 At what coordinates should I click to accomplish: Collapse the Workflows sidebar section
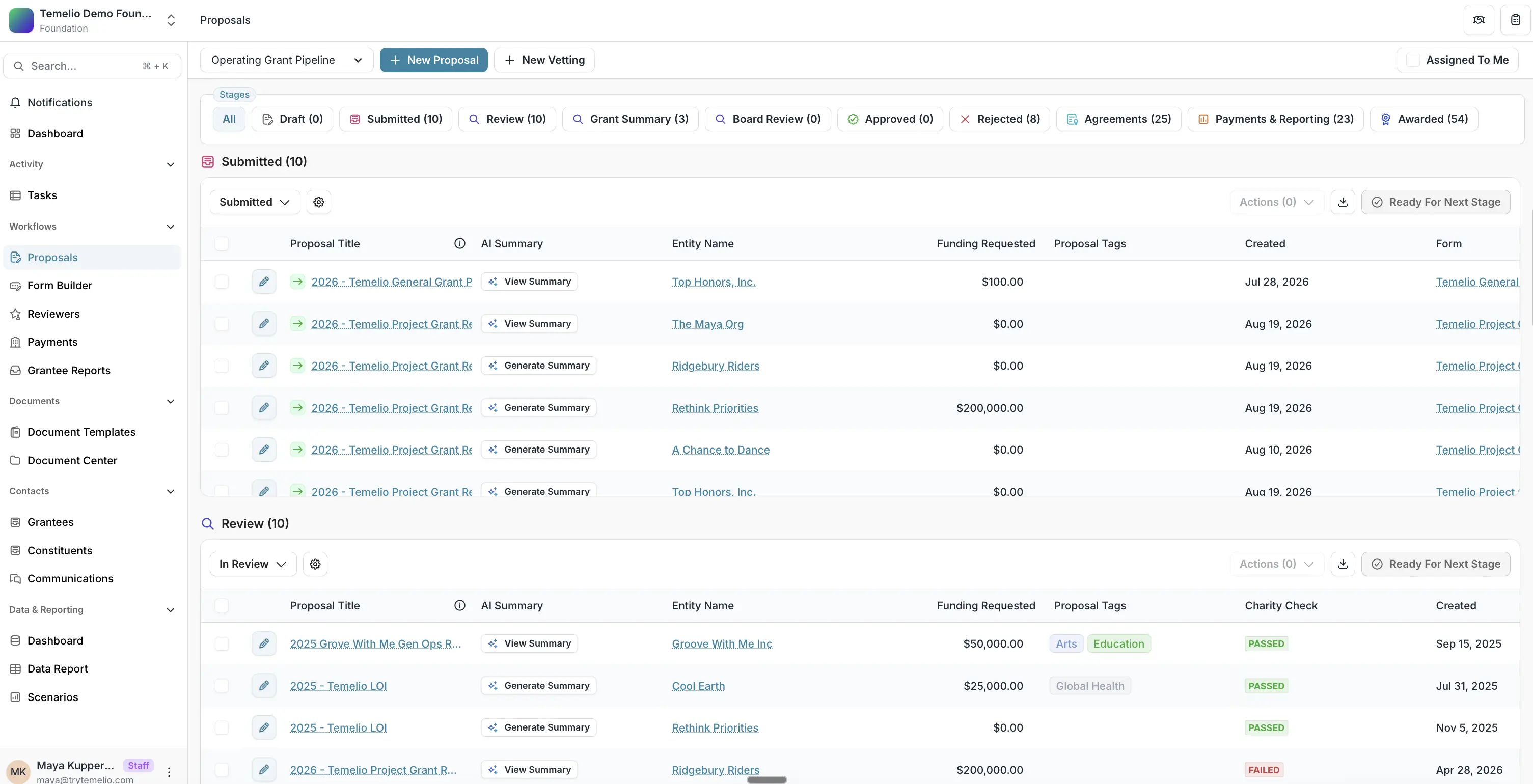(x=170, y=227)
